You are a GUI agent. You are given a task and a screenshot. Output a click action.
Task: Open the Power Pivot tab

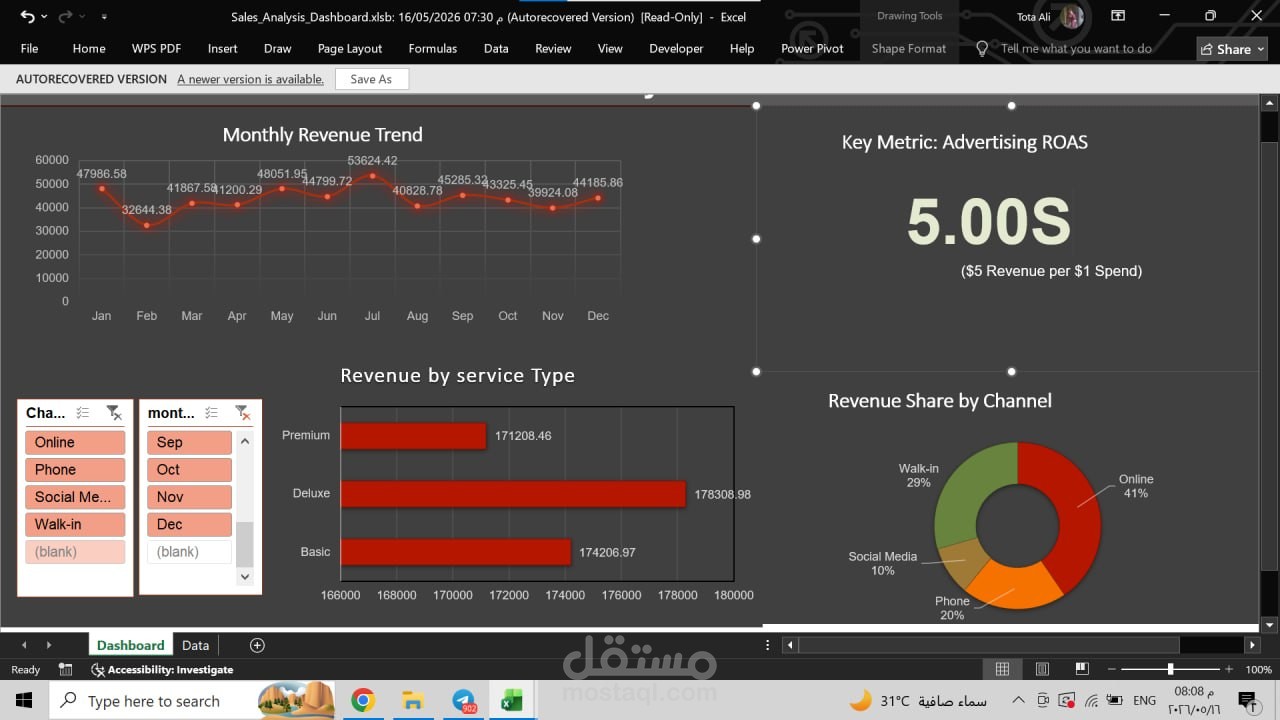[x=812, y=48]
